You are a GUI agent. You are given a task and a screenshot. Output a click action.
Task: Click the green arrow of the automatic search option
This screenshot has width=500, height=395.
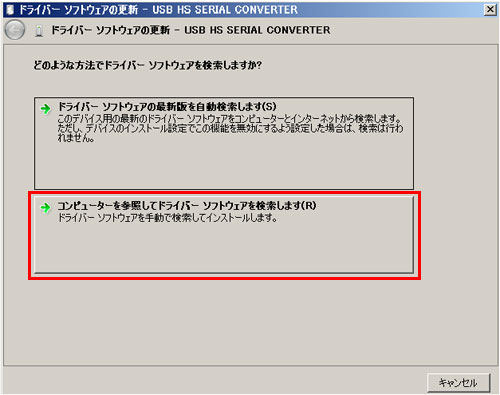[x=45, y=109]
